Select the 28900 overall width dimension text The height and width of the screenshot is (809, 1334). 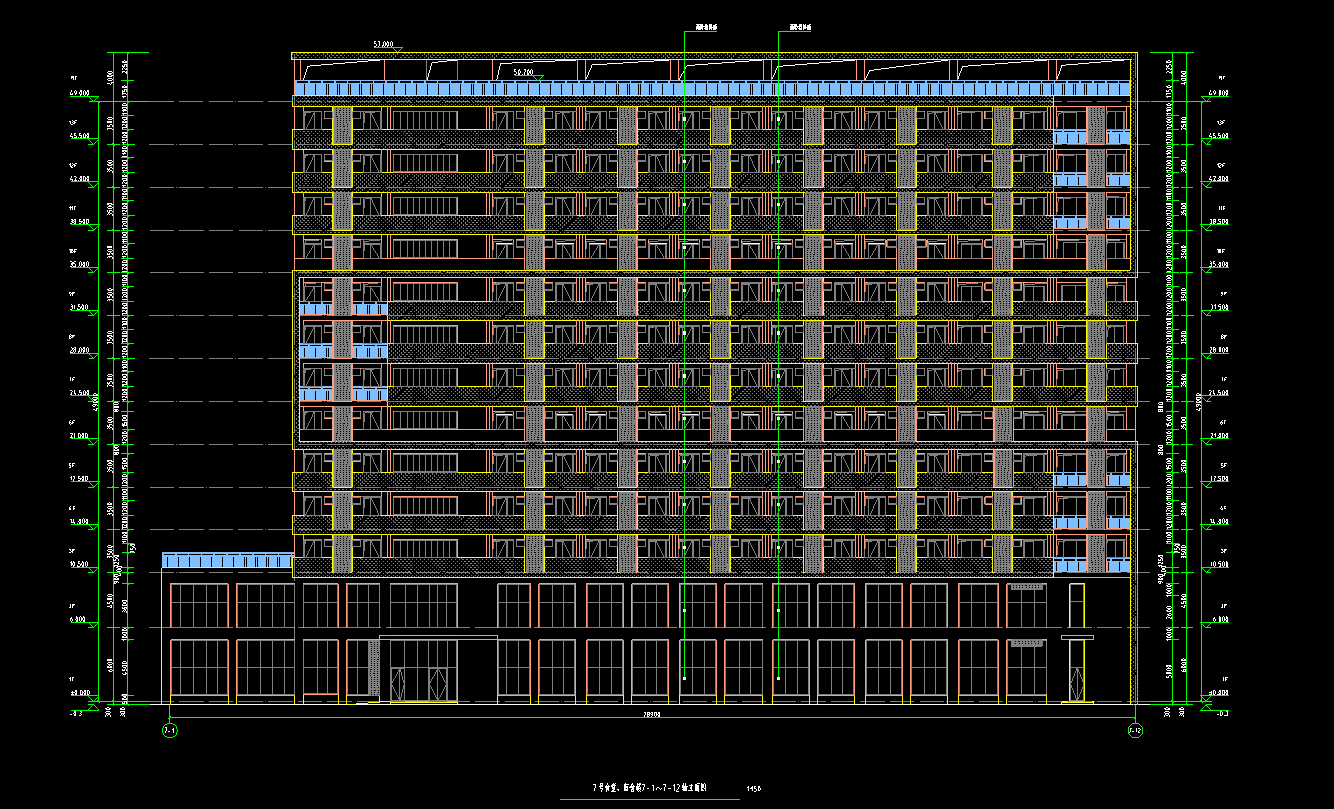(x=652, y=715)
